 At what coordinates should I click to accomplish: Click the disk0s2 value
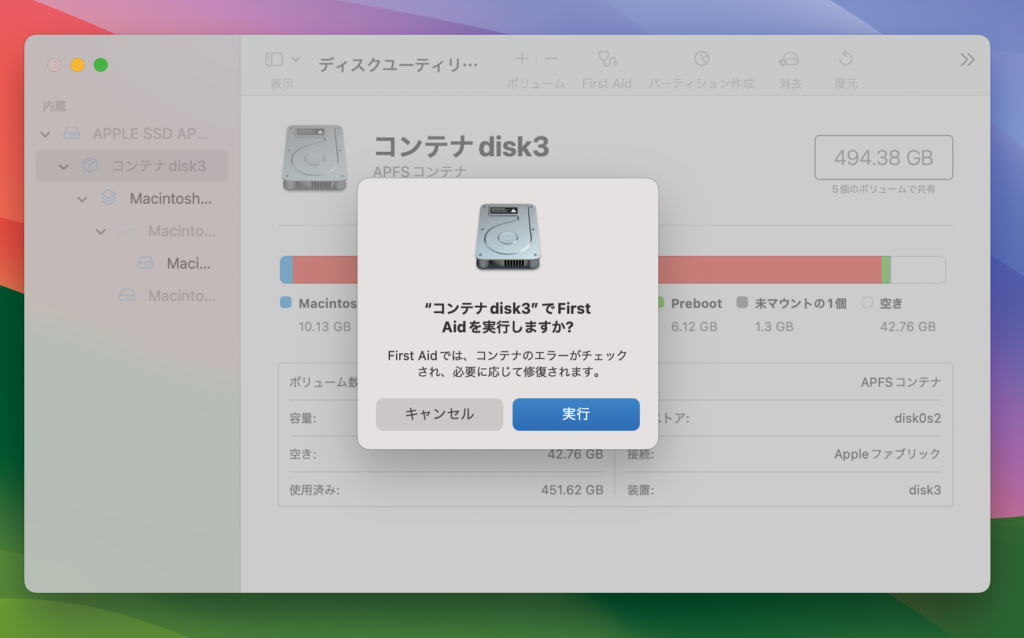point(918,418)
